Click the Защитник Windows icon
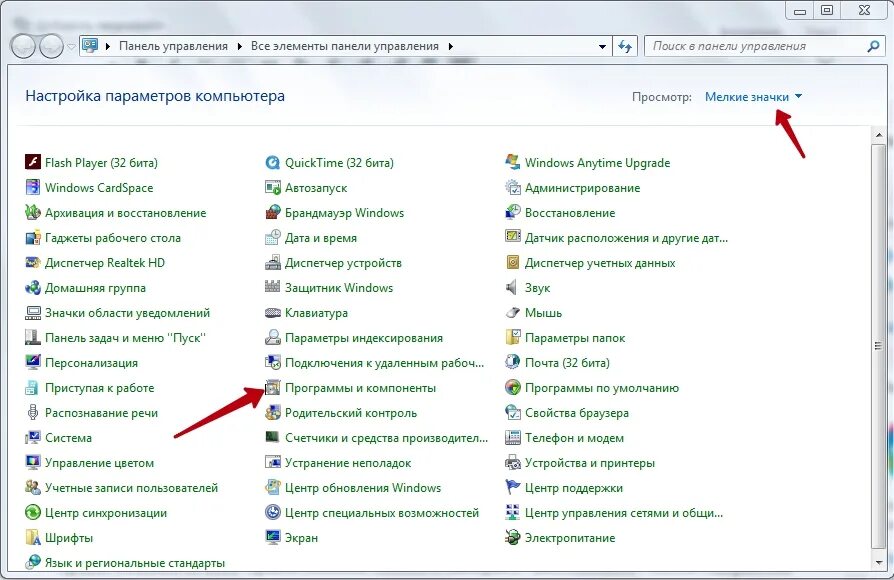This screenshot has height=580, width=894. (273, 287)
